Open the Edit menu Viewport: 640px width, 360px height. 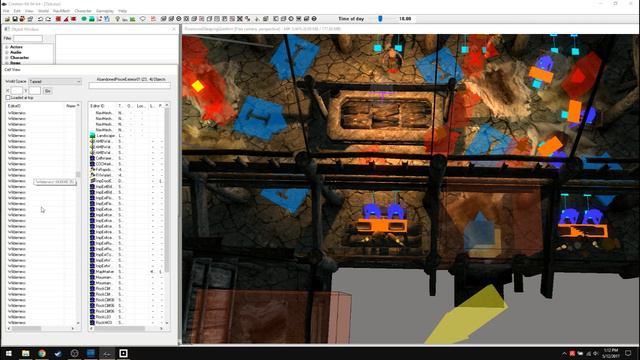[x=17, y=11]
